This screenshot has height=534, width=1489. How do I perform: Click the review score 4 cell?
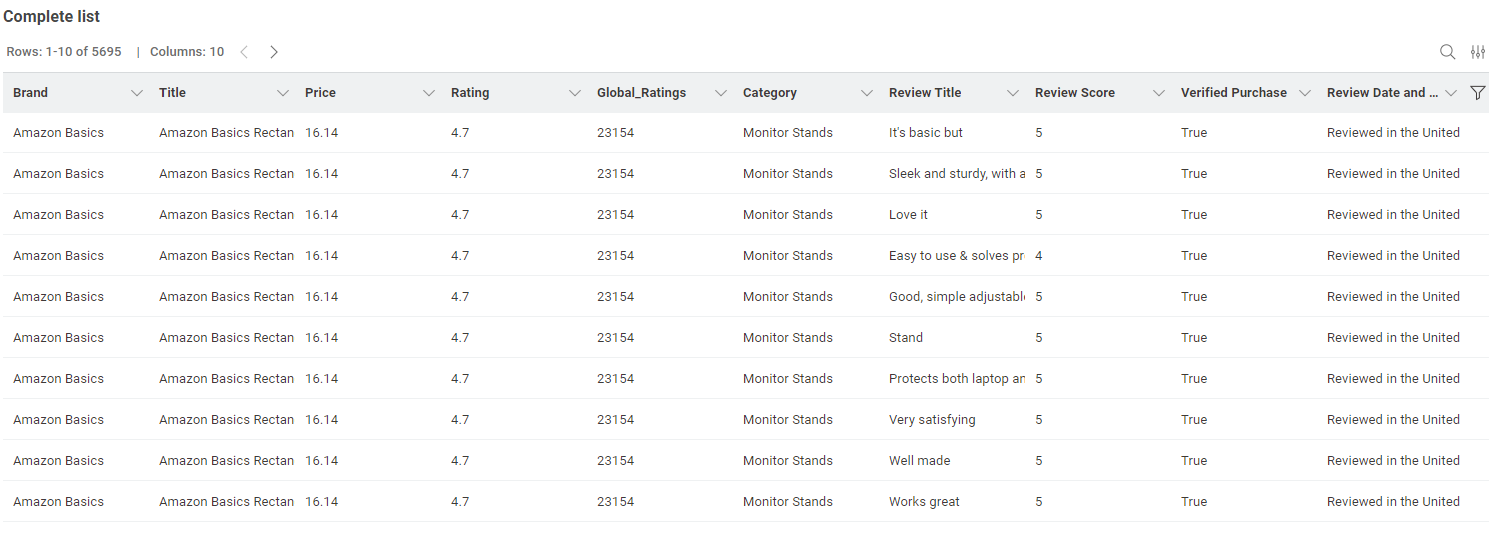pyautogui.click(x=1039, y=256)
